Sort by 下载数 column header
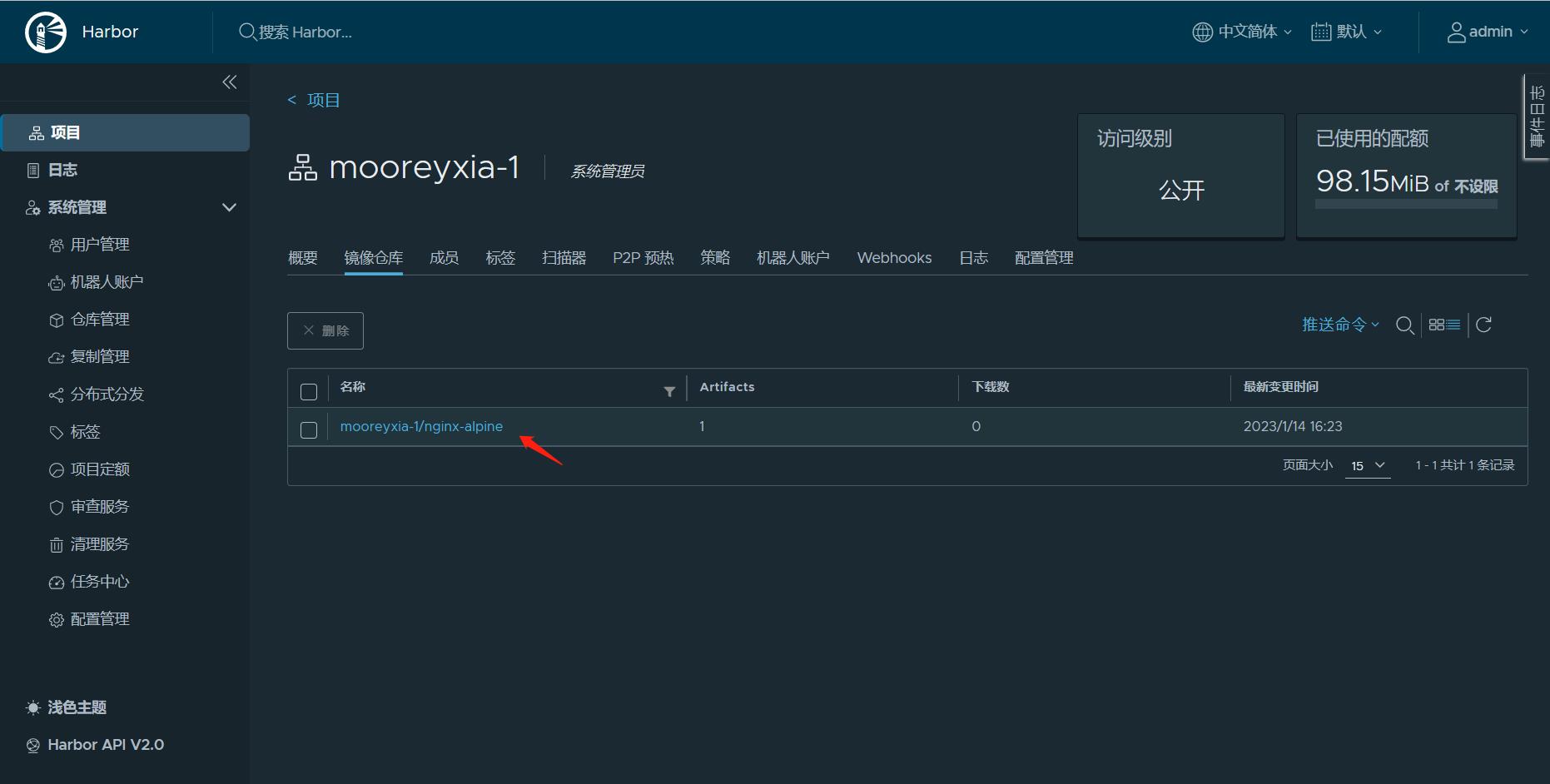Viewport: 1550px width, 784px height. (x=991, y=387)
